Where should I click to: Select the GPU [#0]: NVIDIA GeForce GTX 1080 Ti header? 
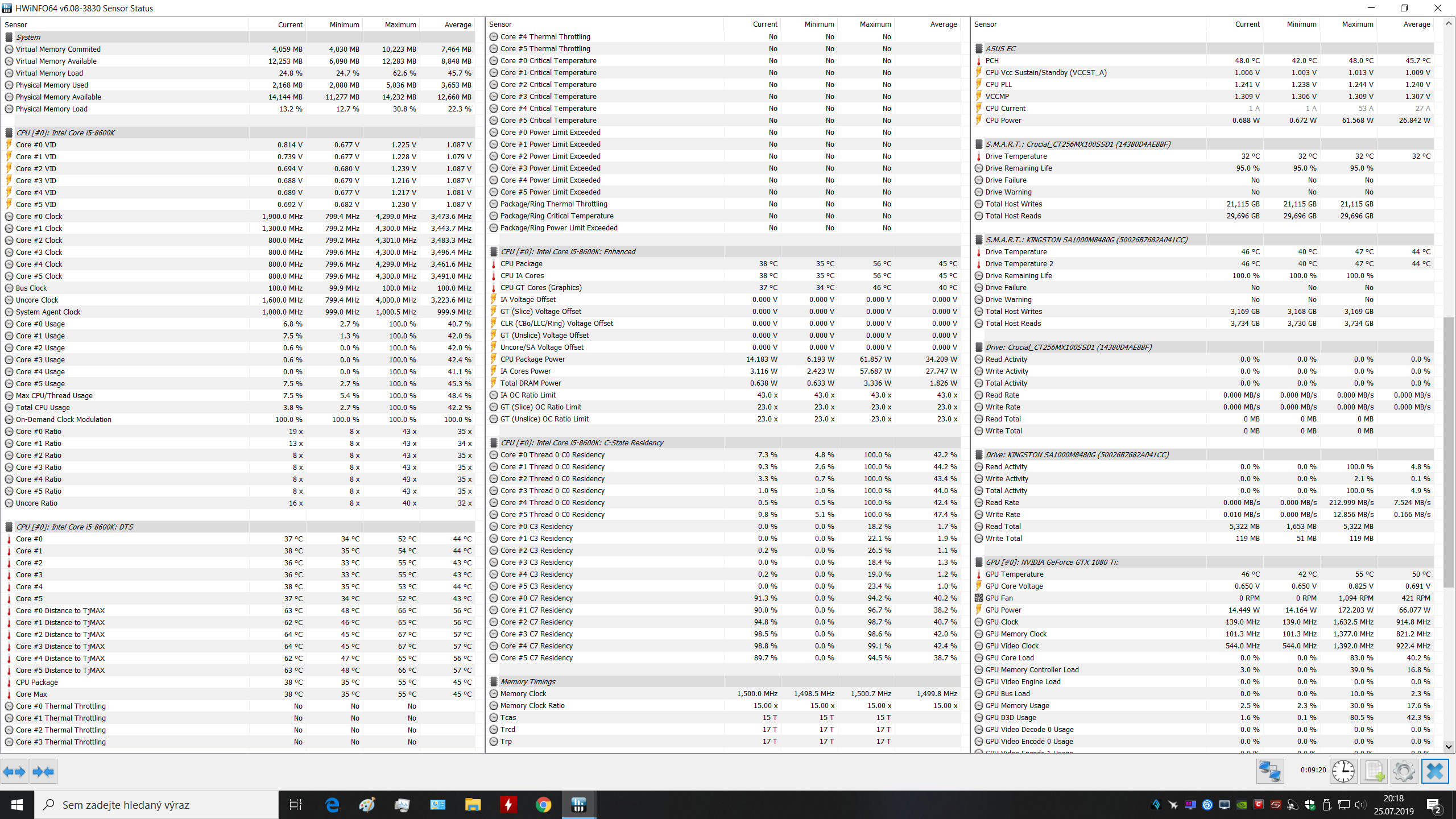(1052, 562)
